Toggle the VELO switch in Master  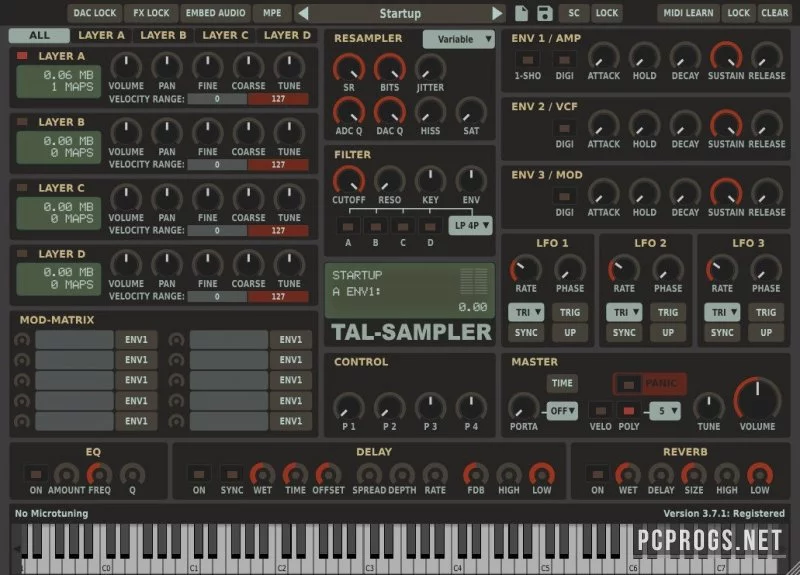point(601,410)
